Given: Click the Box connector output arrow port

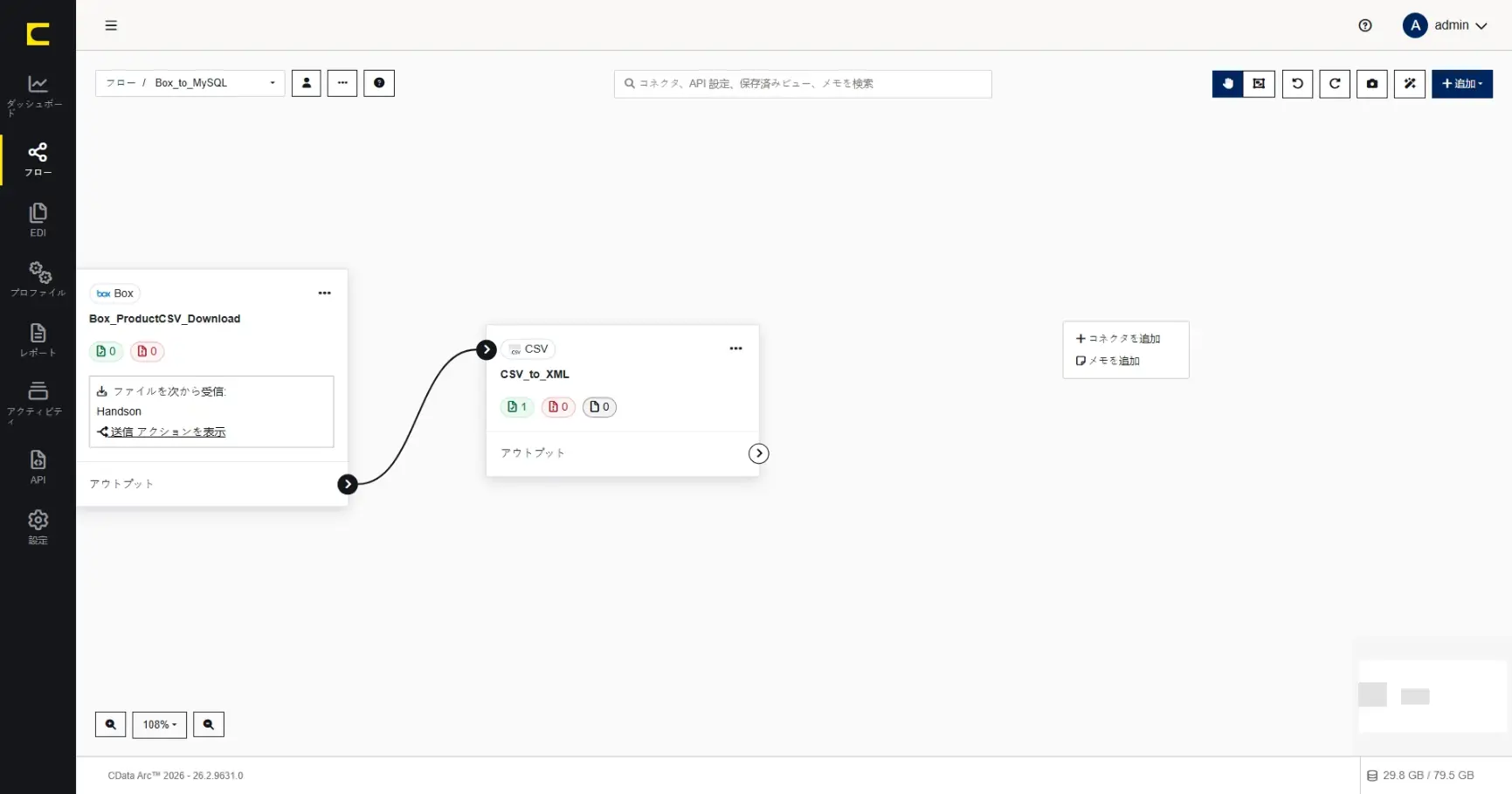Looking at the screenshot, I should click(x=348, y=484).
